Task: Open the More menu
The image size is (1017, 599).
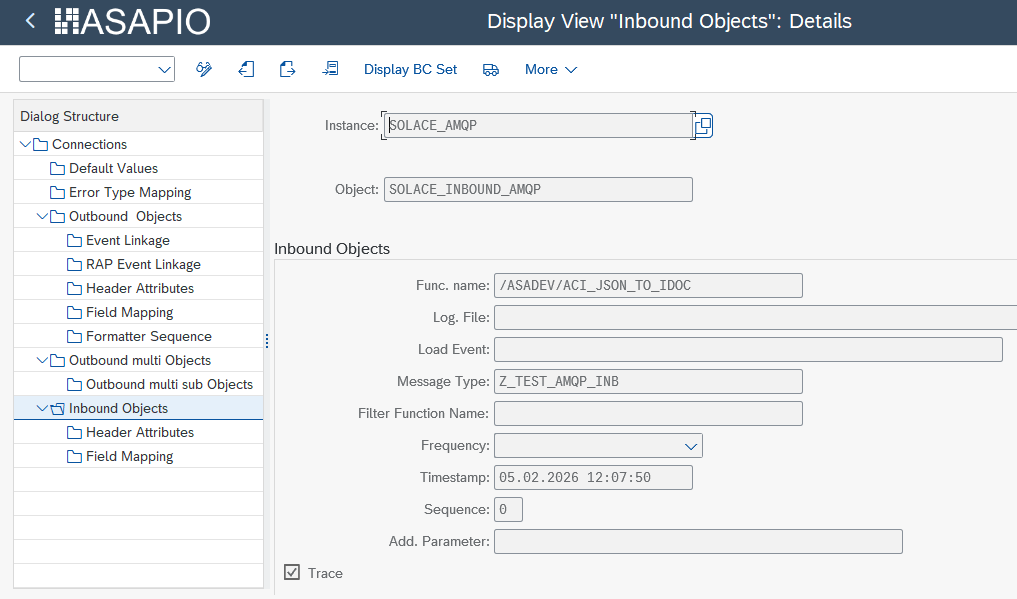Action: coord(551,69)
